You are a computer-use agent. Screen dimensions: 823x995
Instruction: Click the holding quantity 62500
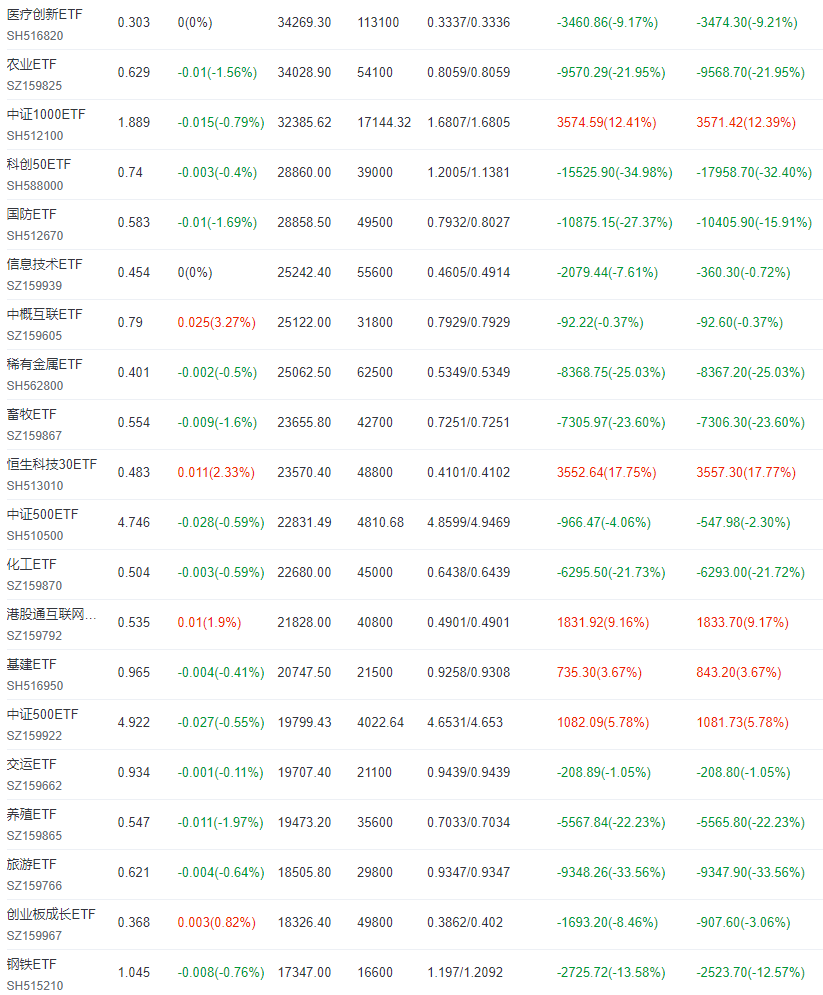(374, 372)
